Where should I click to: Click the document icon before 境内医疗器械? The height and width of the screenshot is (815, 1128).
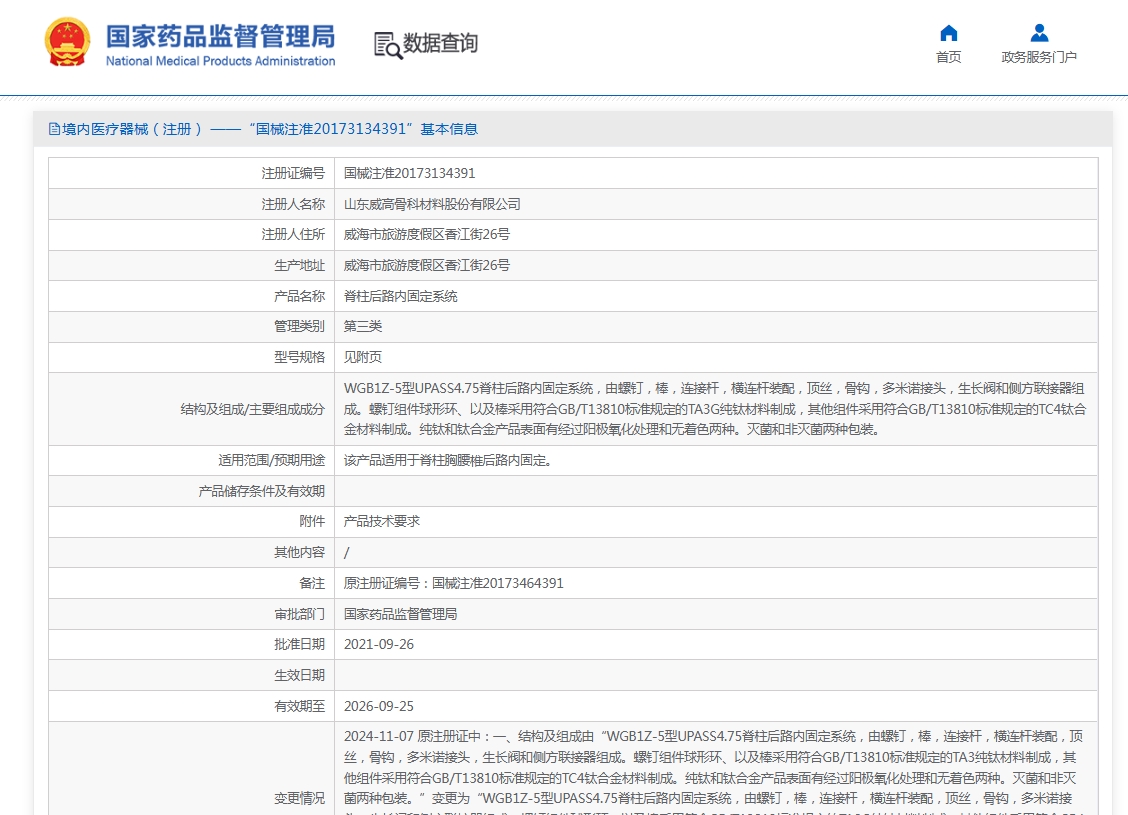click(54, 129)
